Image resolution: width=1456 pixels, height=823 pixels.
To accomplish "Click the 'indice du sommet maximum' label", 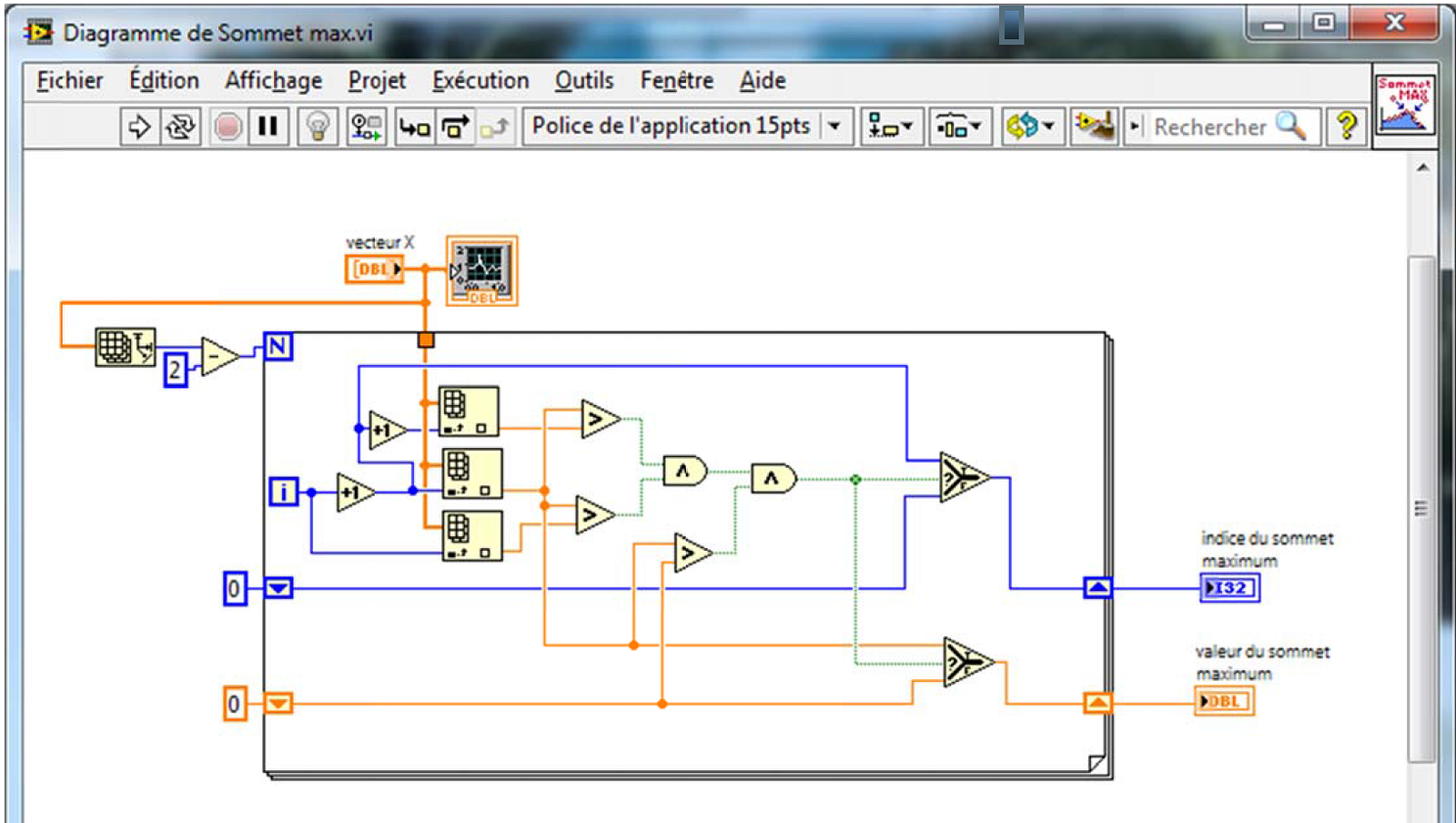I will [1268, 549].
